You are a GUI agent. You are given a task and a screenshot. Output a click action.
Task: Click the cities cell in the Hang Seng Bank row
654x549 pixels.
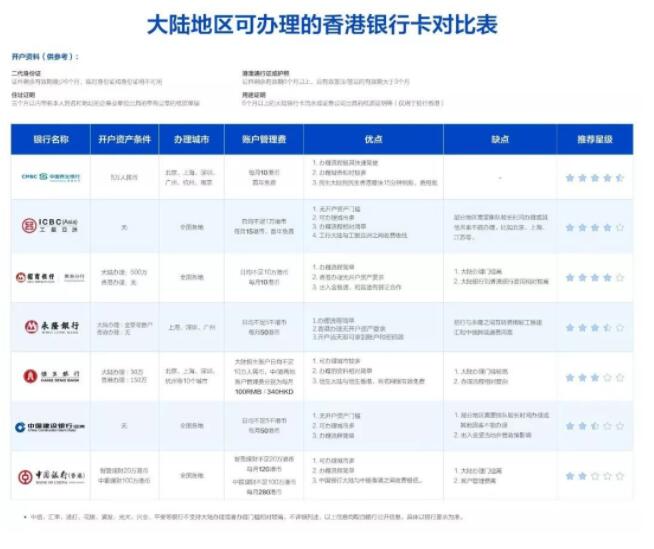click(190, 376)
